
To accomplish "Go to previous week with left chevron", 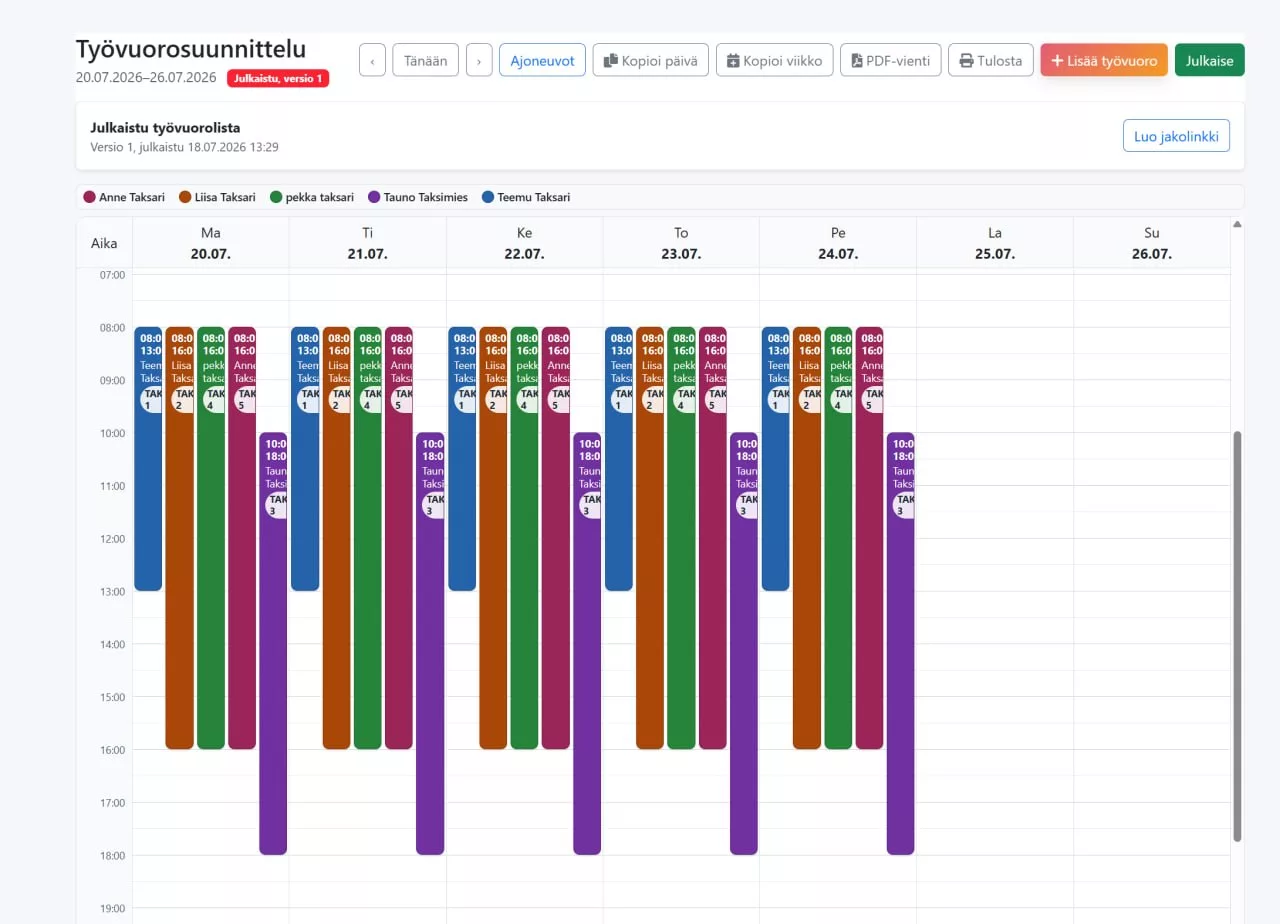I will (372, 60).
